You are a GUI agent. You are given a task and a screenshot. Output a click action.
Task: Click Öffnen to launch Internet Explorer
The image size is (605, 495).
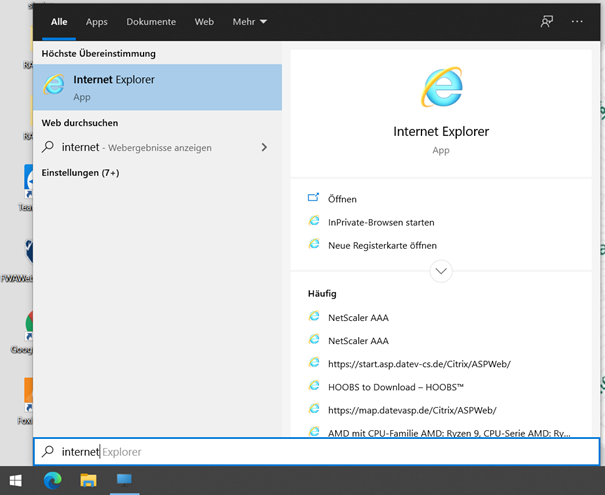(342, 199)
